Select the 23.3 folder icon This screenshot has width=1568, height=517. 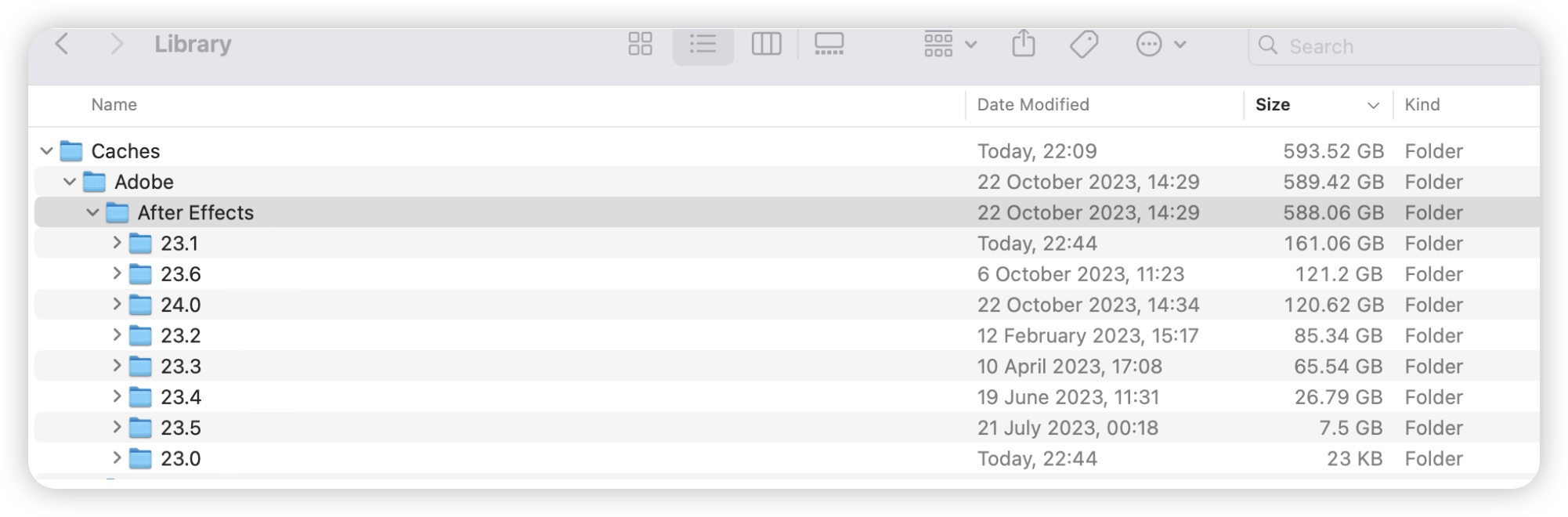pos(140,366)
